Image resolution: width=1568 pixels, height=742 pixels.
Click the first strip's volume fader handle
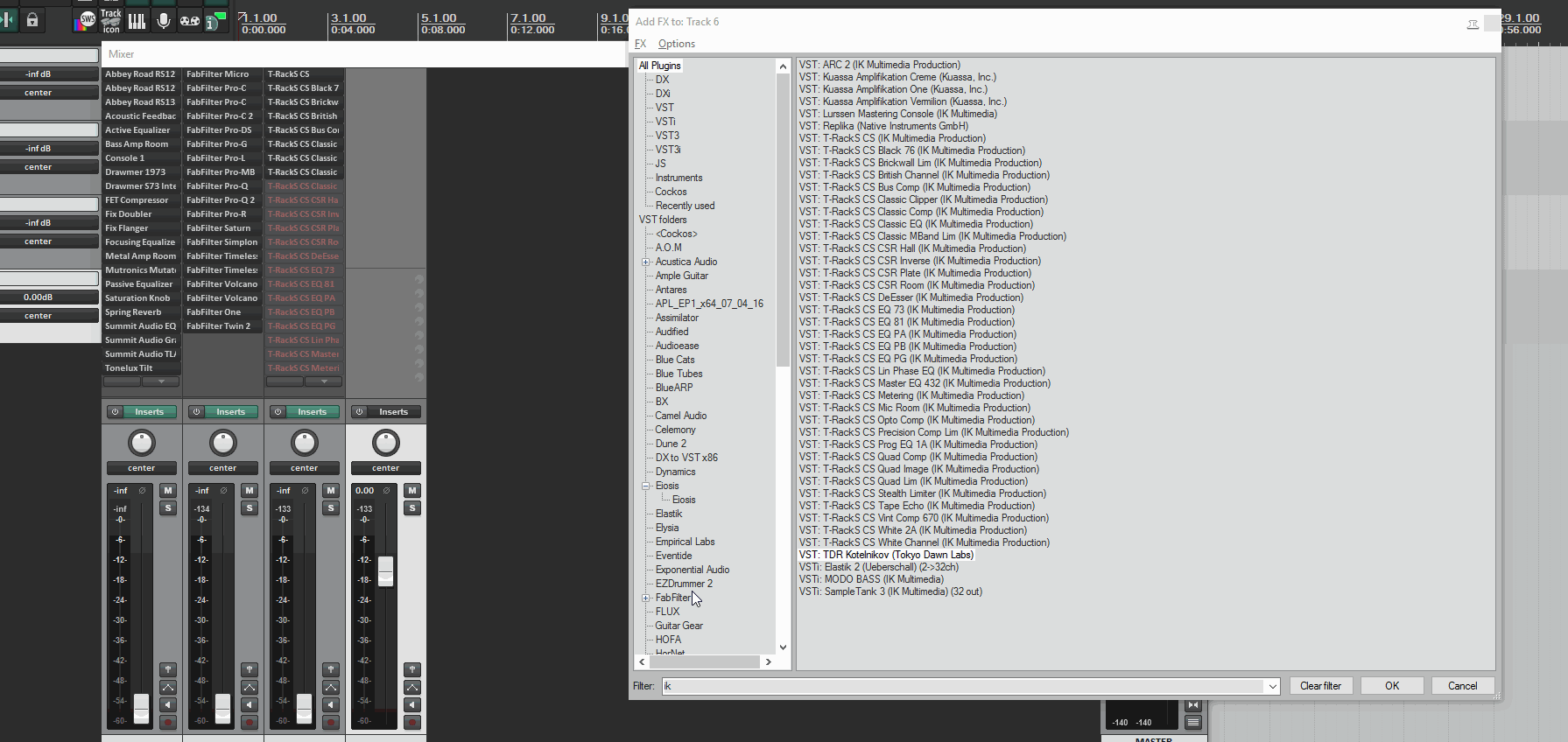click(141, 709)
